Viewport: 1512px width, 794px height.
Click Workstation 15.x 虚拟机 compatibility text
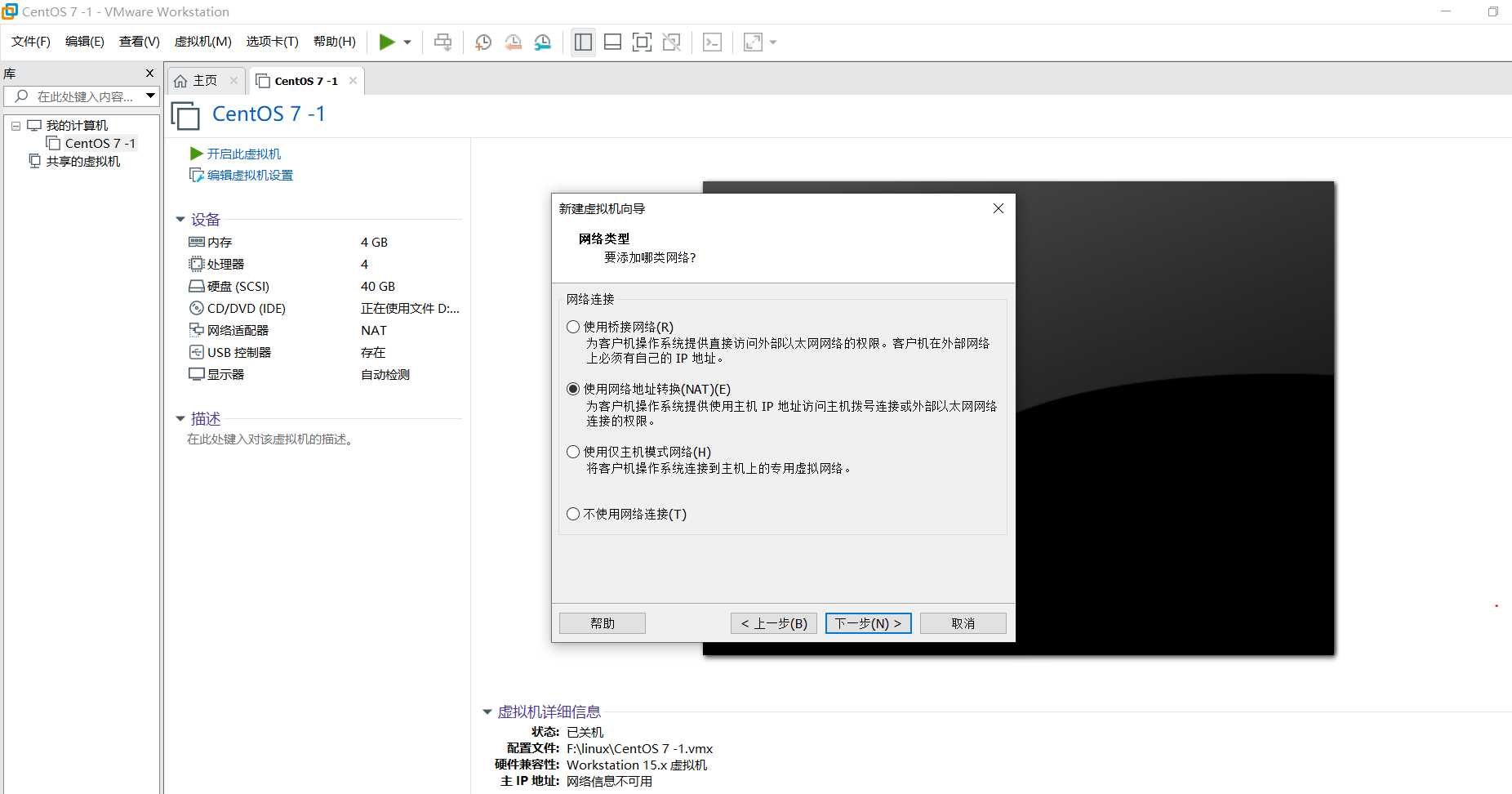click(637, 765)
